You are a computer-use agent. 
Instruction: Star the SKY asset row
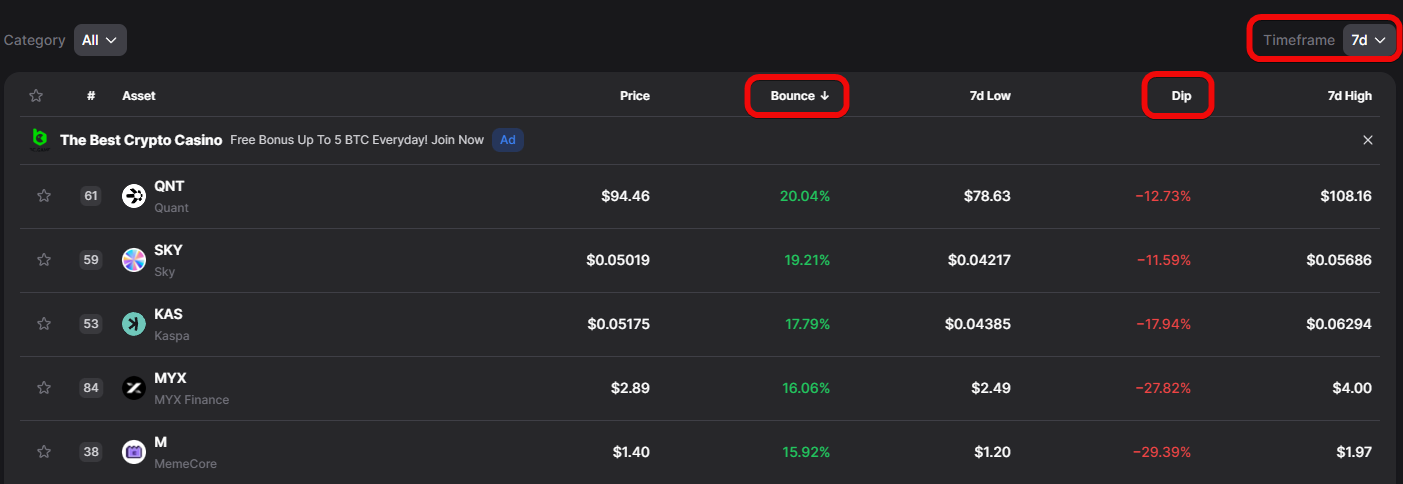coord(44,260)
